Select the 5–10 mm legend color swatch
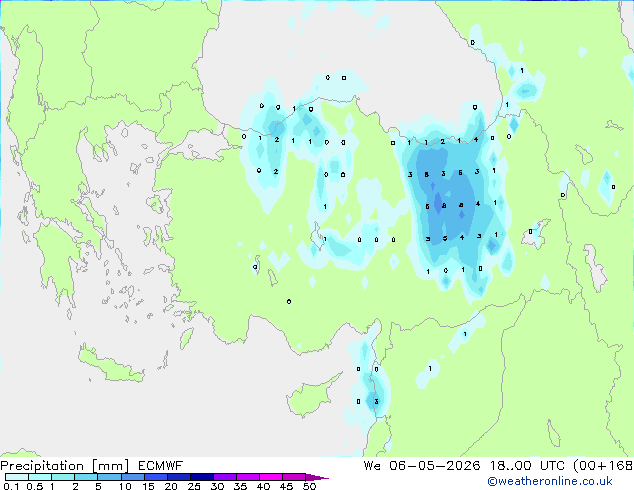This screenshot has height=490, width=634. (109, 477)
